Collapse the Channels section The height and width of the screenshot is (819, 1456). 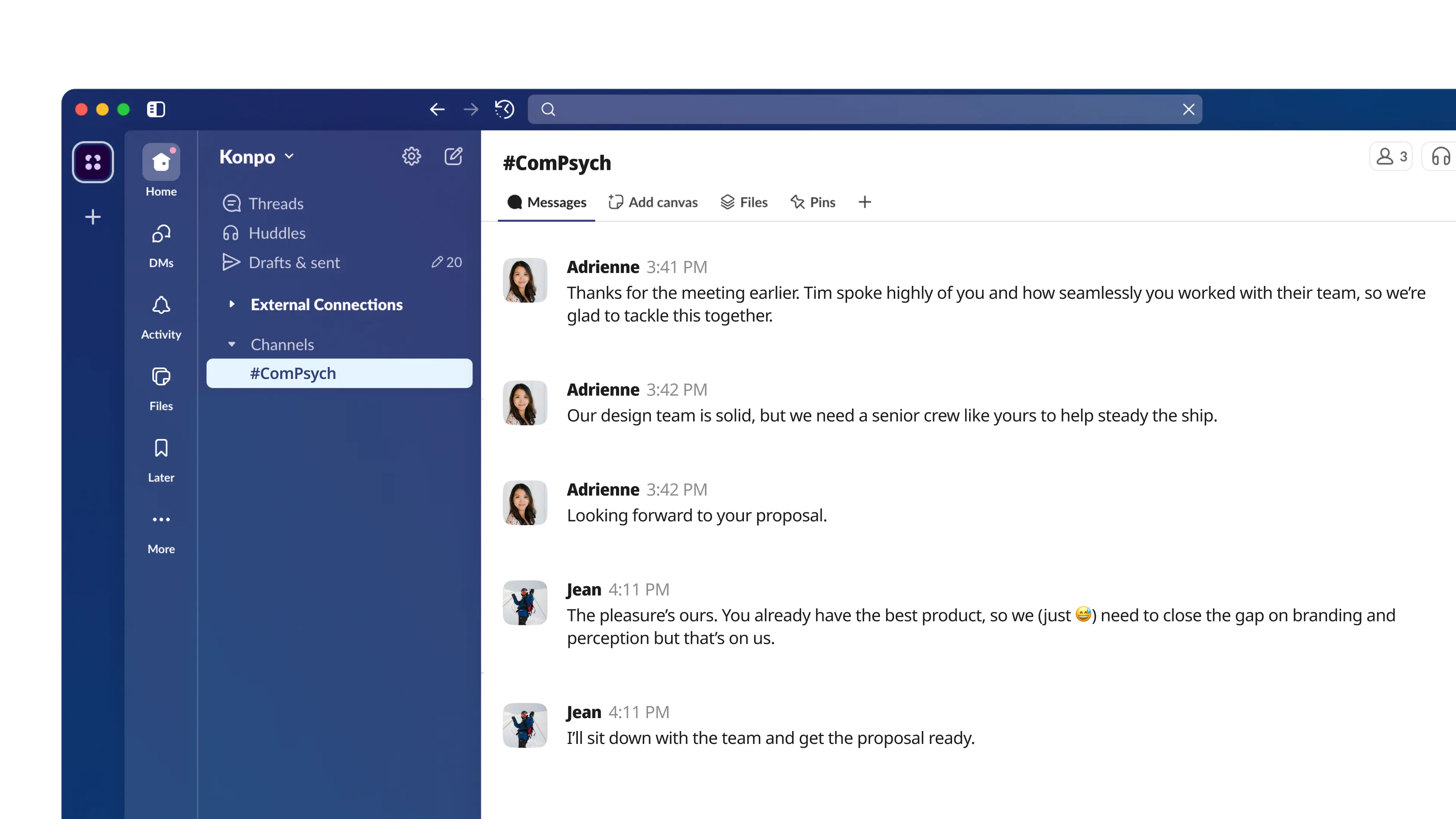click(x=232, y=344)
